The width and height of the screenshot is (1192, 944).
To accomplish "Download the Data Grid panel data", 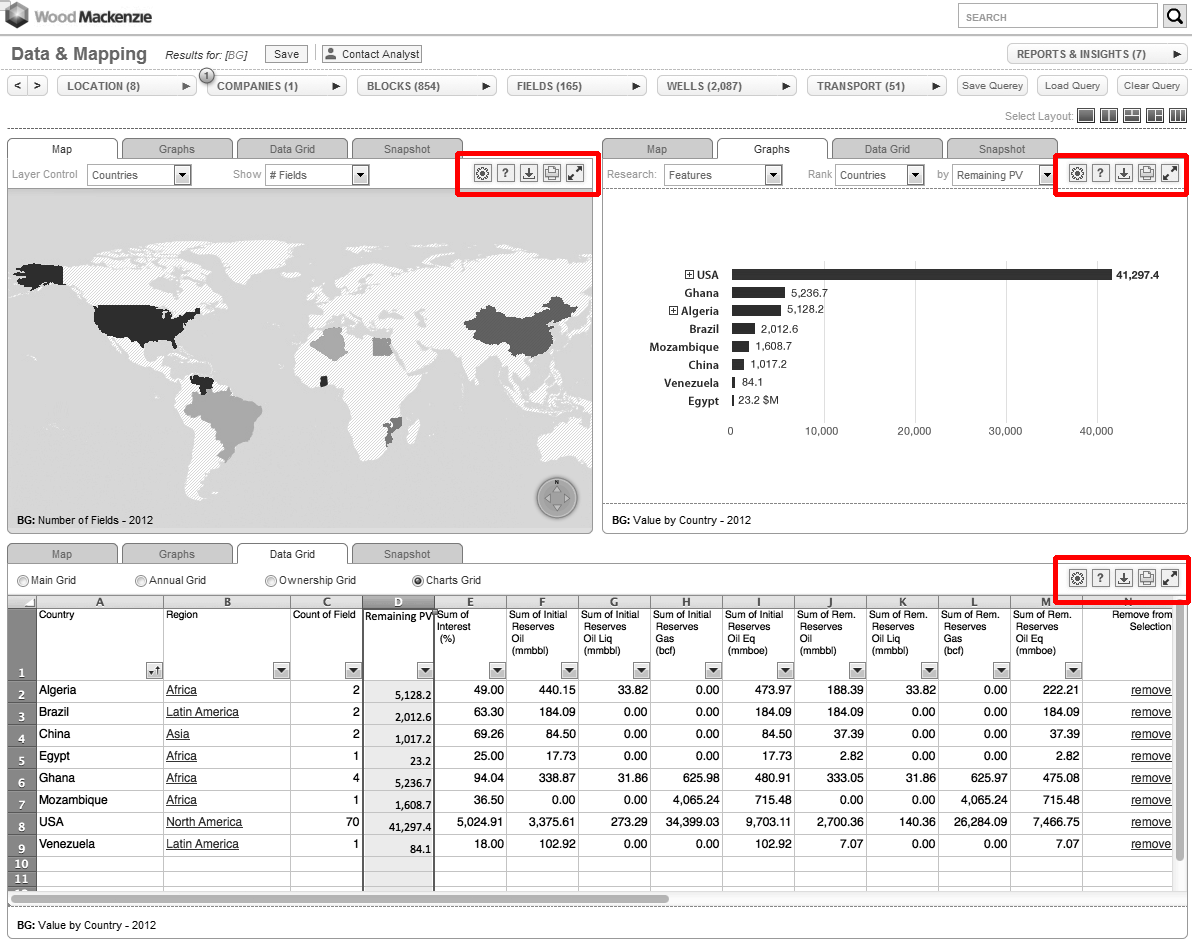I will [x=1124, y=578].
